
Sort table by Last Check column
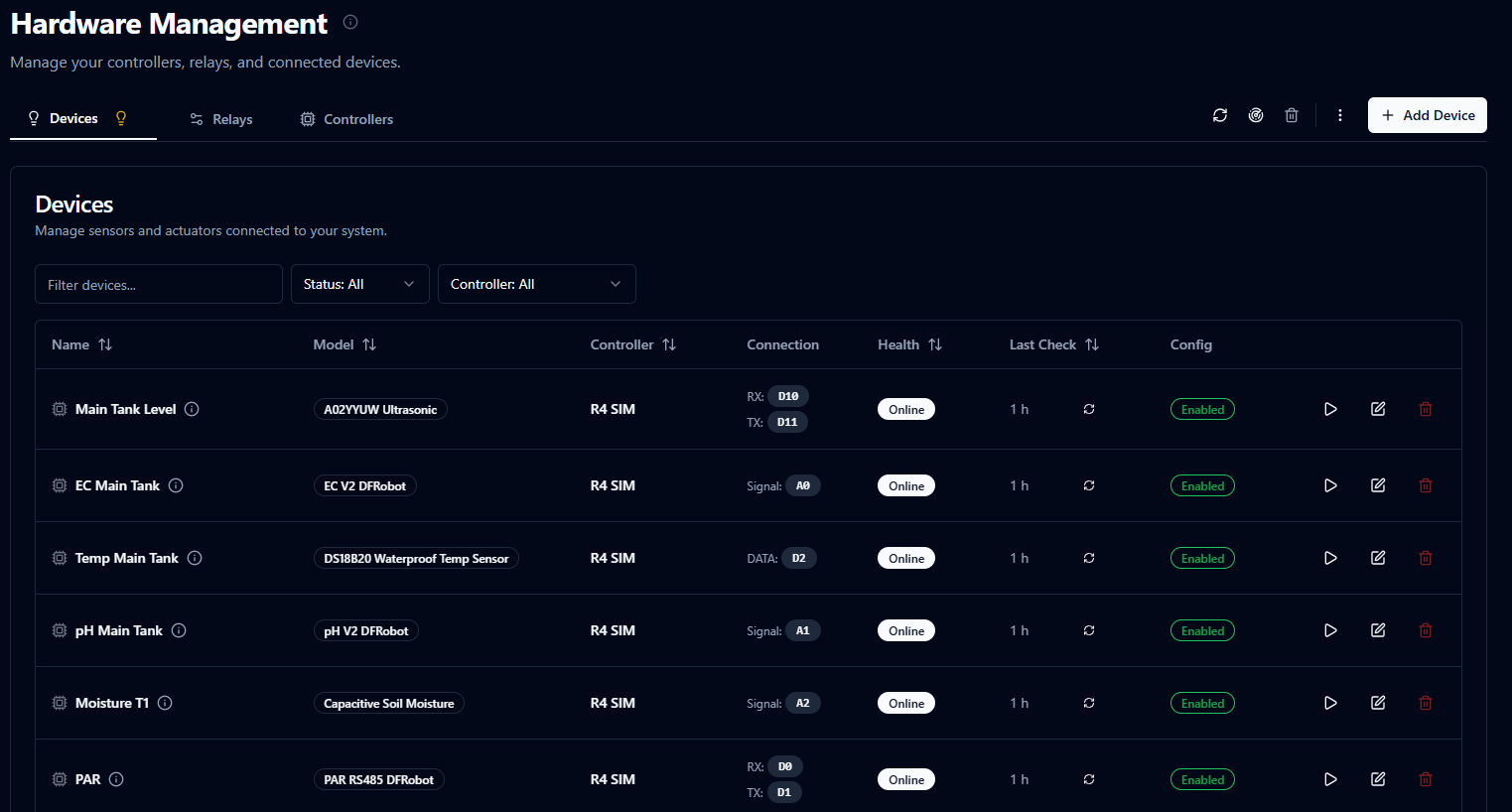pyautogui.click(x=1054, y=344)
